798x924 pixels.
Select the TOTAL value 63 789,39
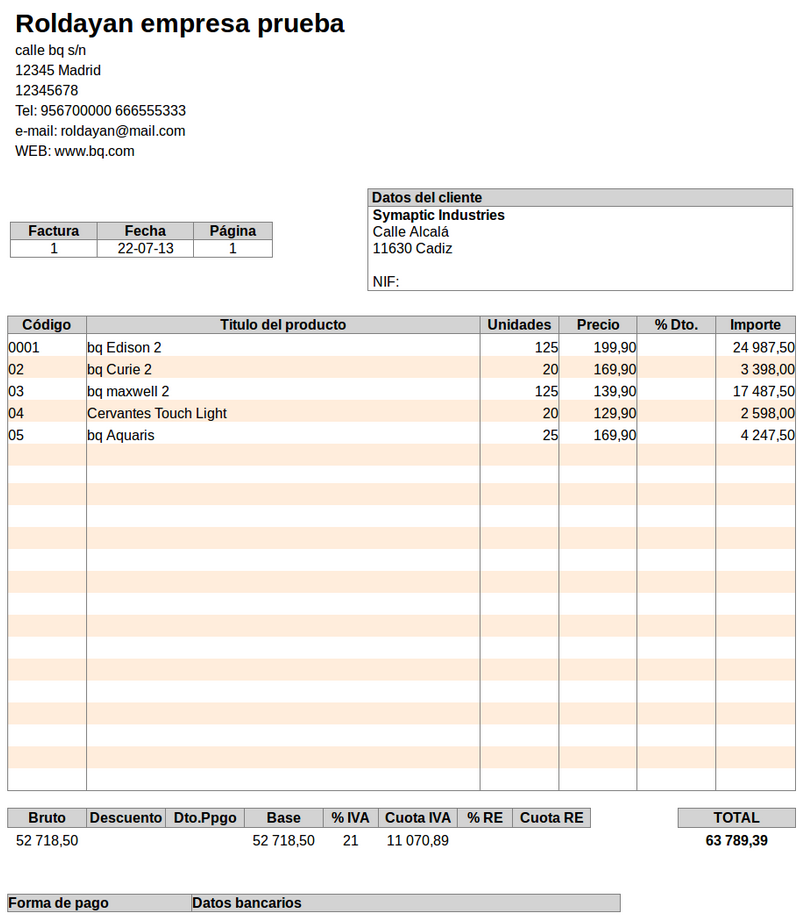pyautogui.click(x=736, y=840)
